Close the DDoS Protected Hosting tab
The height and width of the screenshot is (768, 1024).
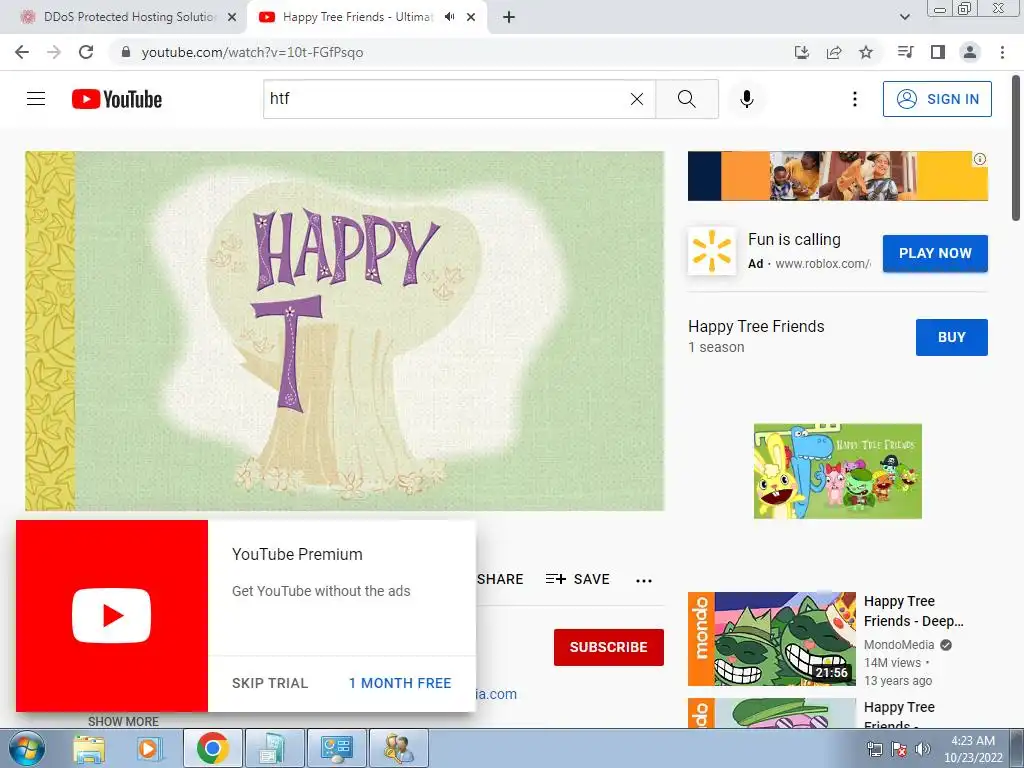(x=232, y=17)
